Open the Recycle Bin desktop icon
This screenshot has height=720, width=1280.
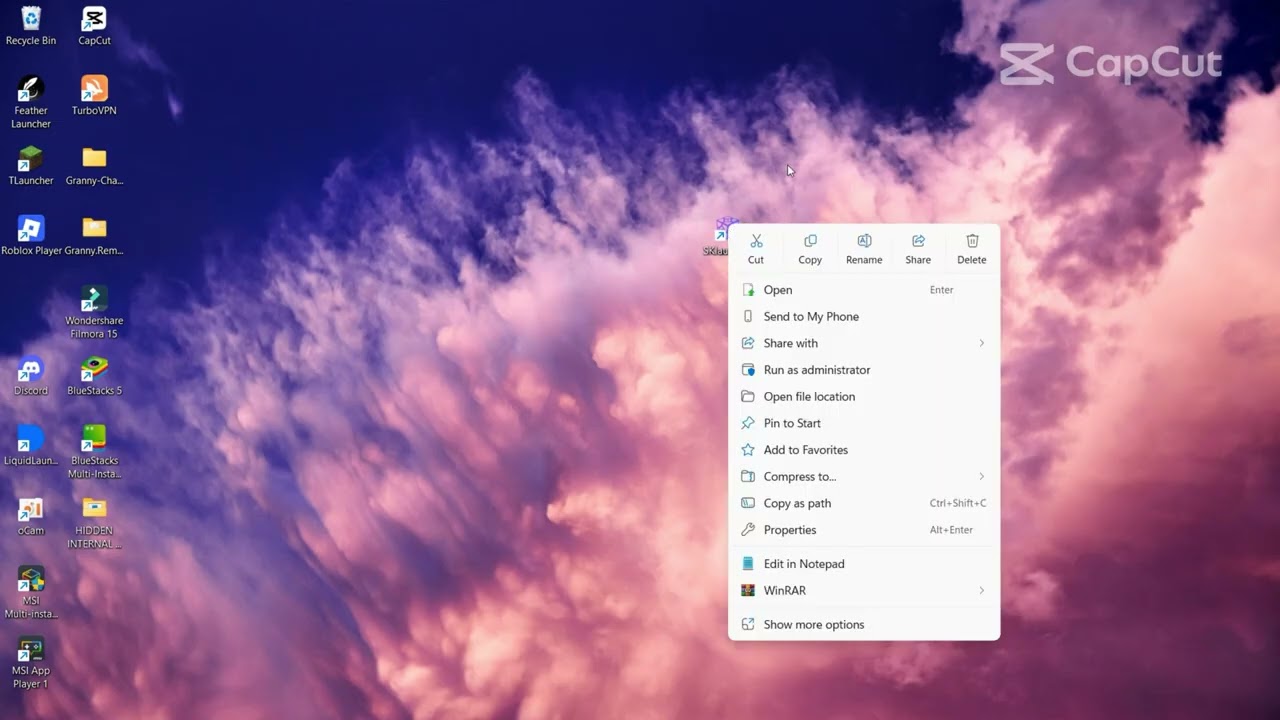click(31, 26)
